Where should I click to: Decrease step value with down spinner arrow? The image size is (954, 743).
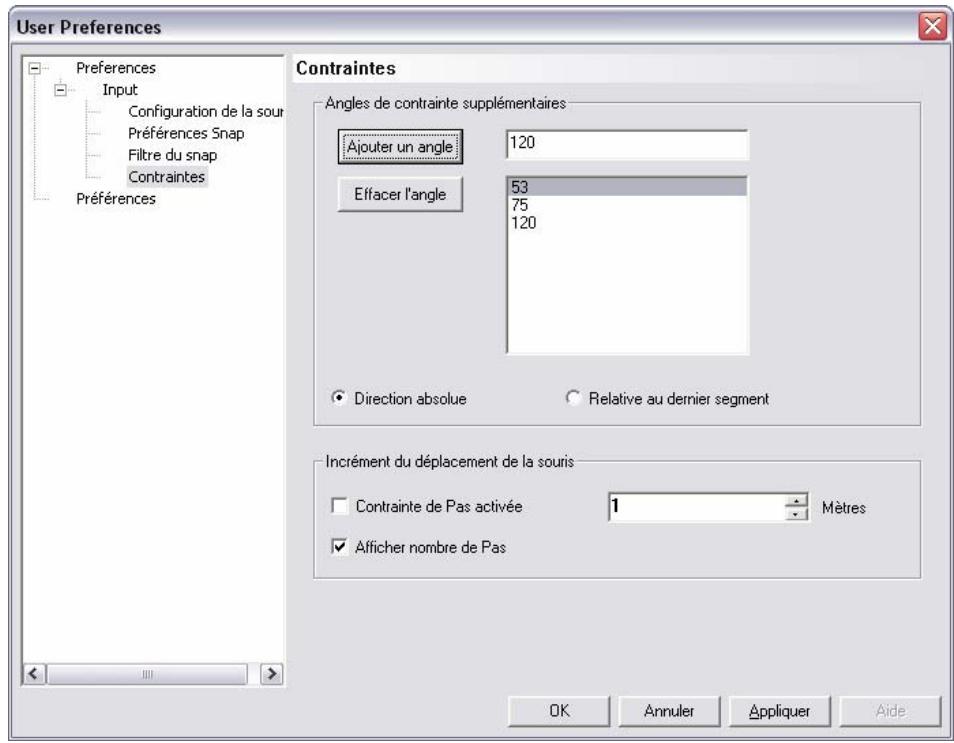pyautogui.click(x=796, y=513)
